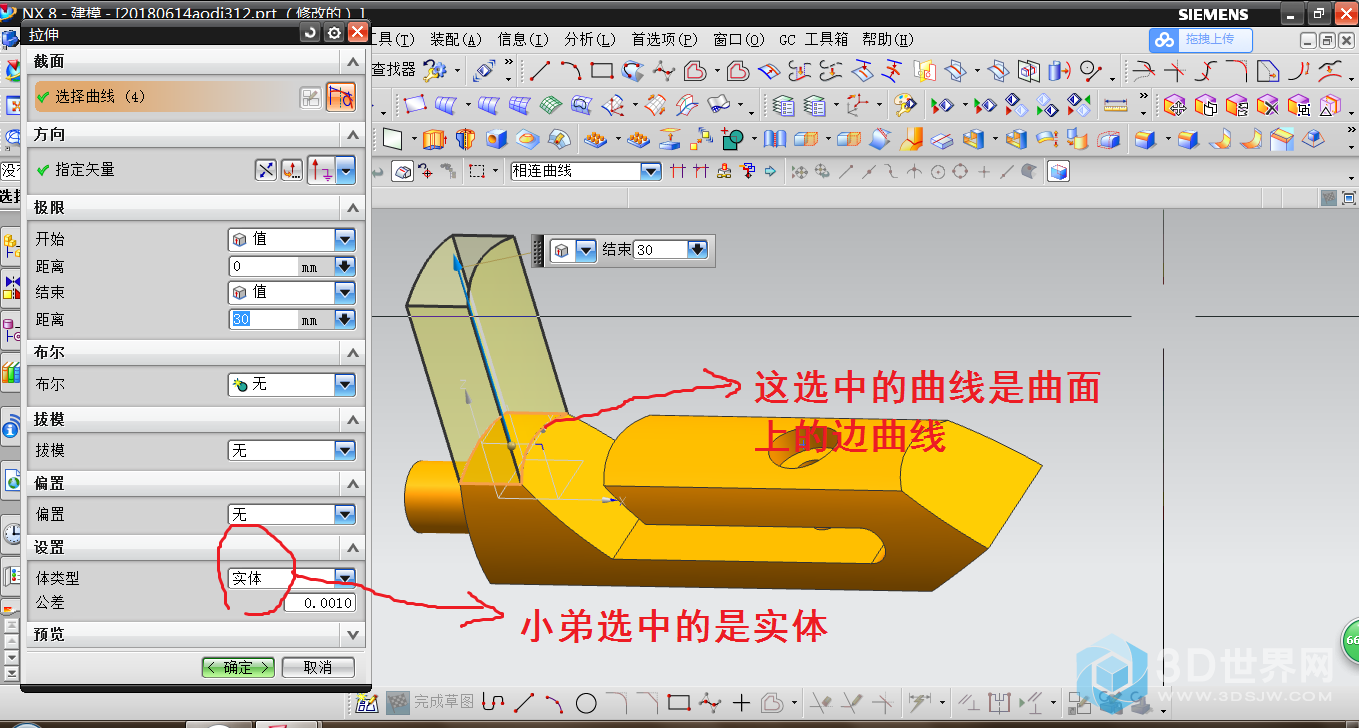Open the 装配(A) menu
The width and height of the screenshot is (1359, 728).
[x=456, y=39]
